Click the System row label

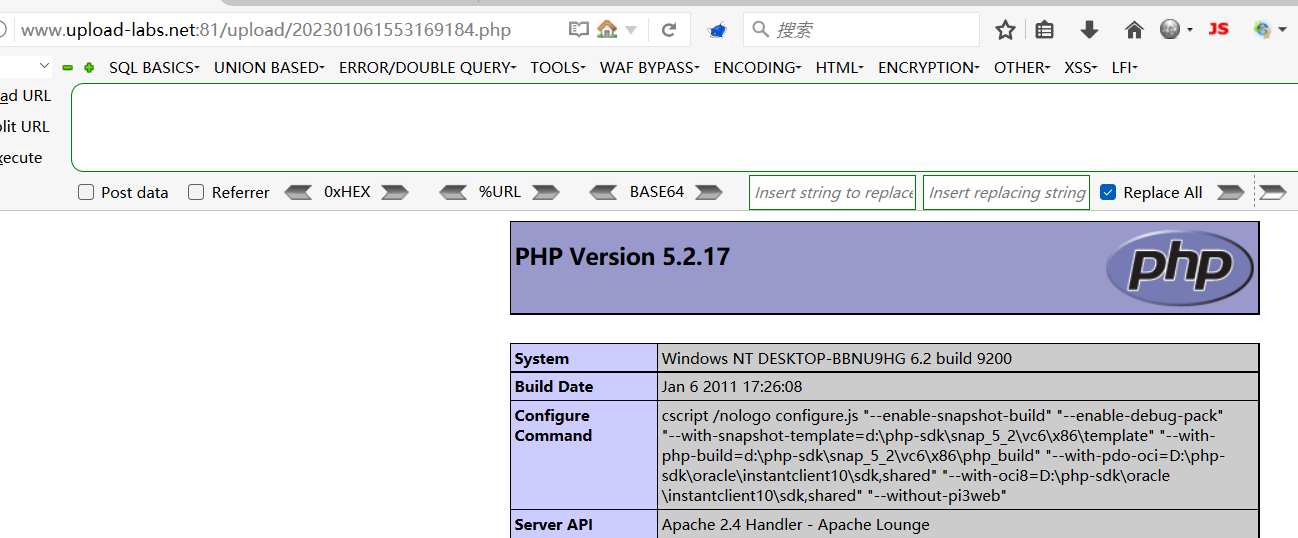point(541,359)
